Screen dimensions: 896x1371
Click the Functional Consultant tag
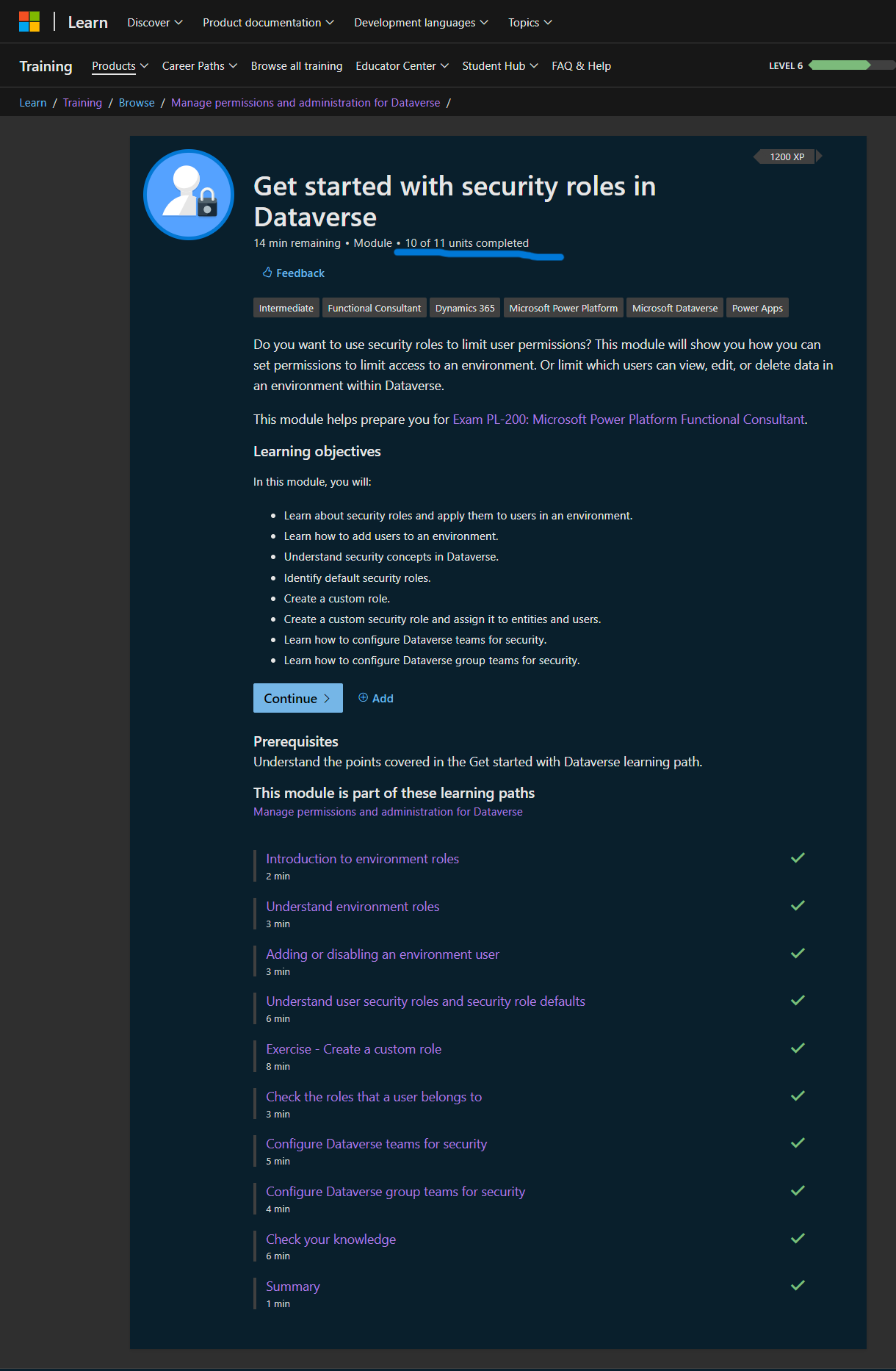point(375,308)
